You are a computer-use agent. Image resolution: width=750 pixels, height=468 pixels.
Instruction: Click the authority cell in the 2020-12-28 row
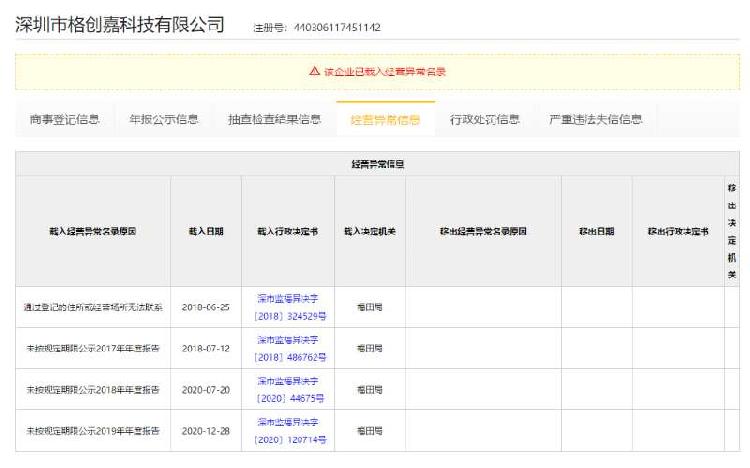[370, 431]
